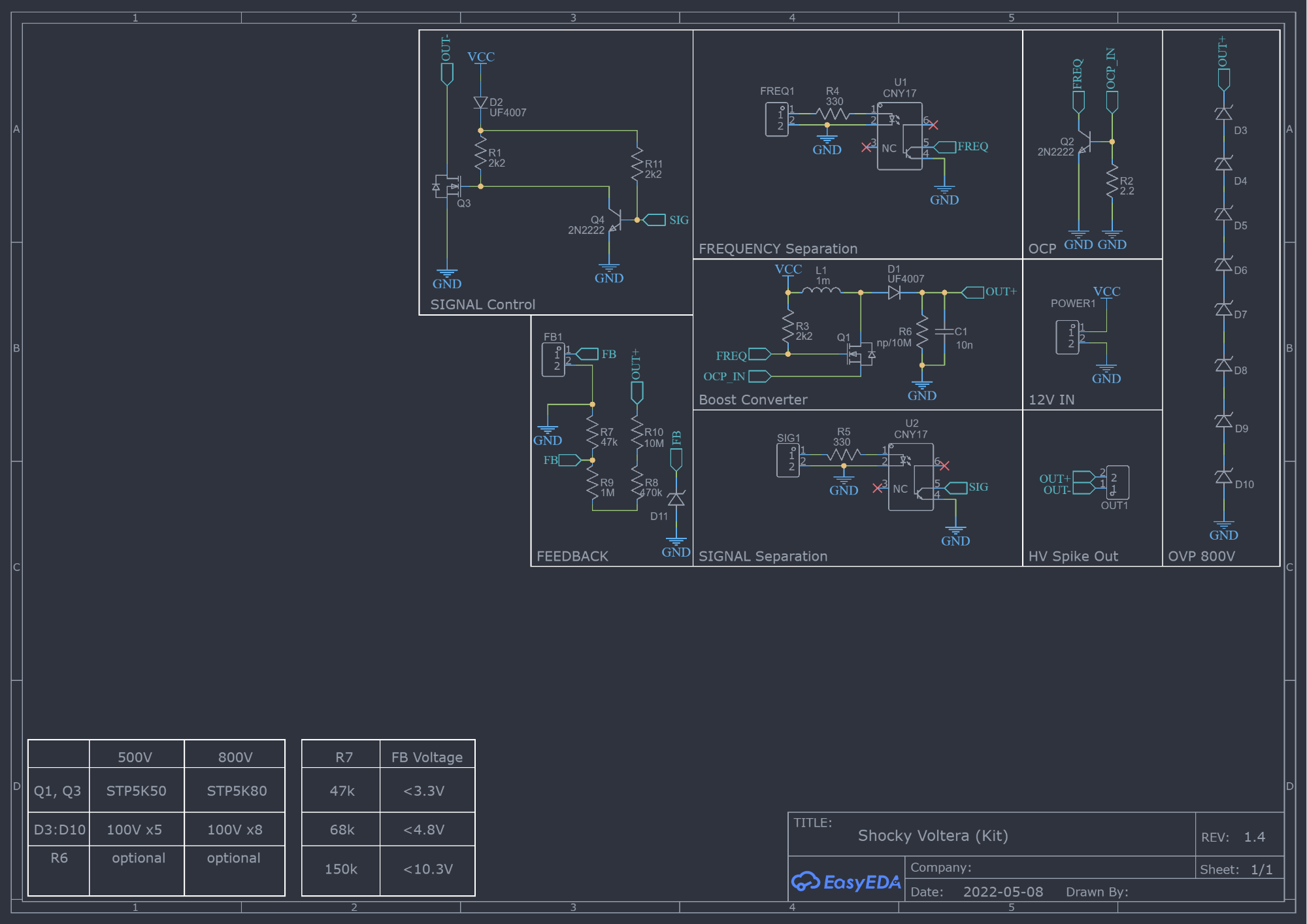This screenshot has width=1307, height=924.
Task: Click the 'SIGNAL Separation' label
Action: 763,556
